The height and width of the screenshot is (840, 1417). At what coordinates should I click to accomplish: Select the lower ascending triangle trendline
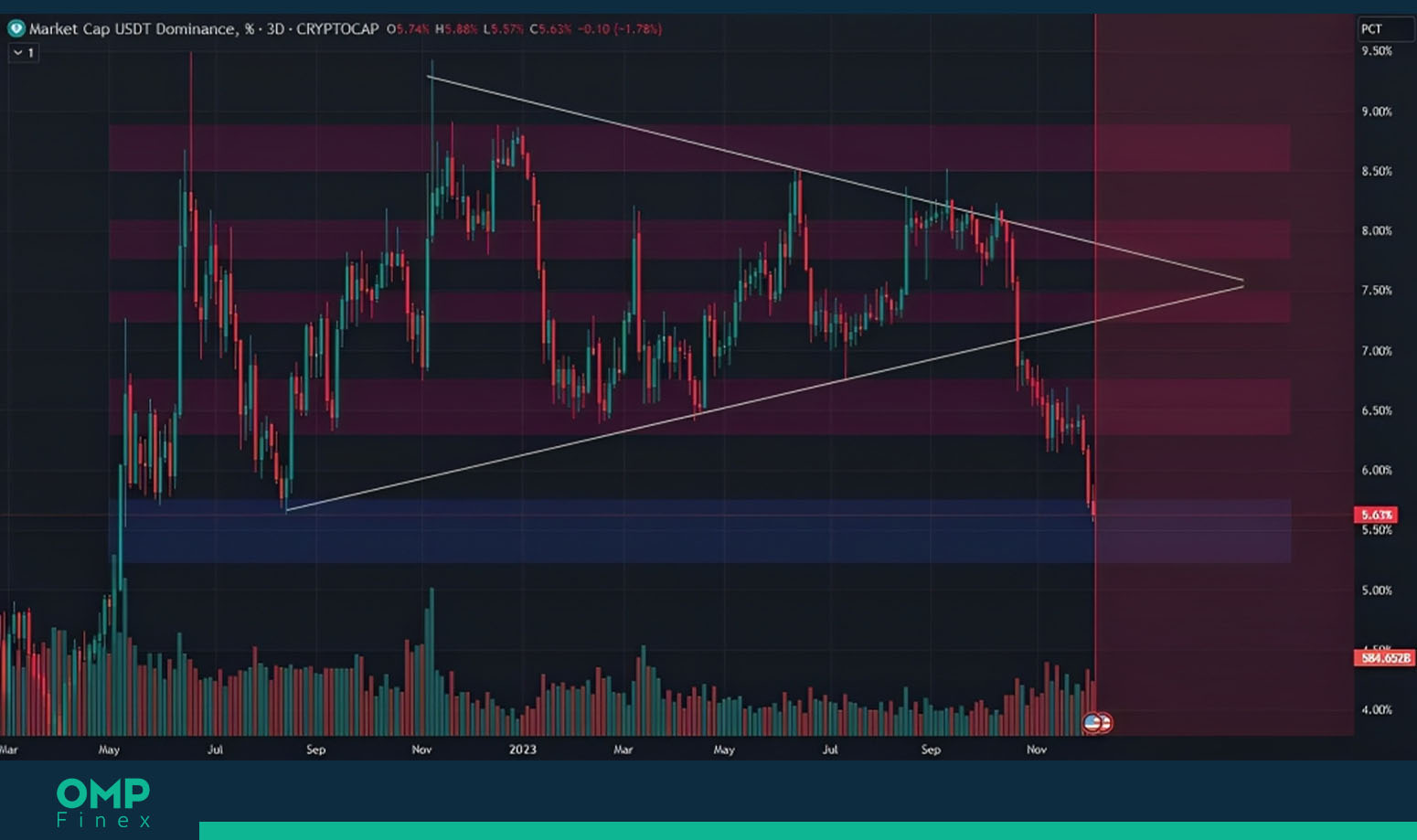[x=764, y=399]
